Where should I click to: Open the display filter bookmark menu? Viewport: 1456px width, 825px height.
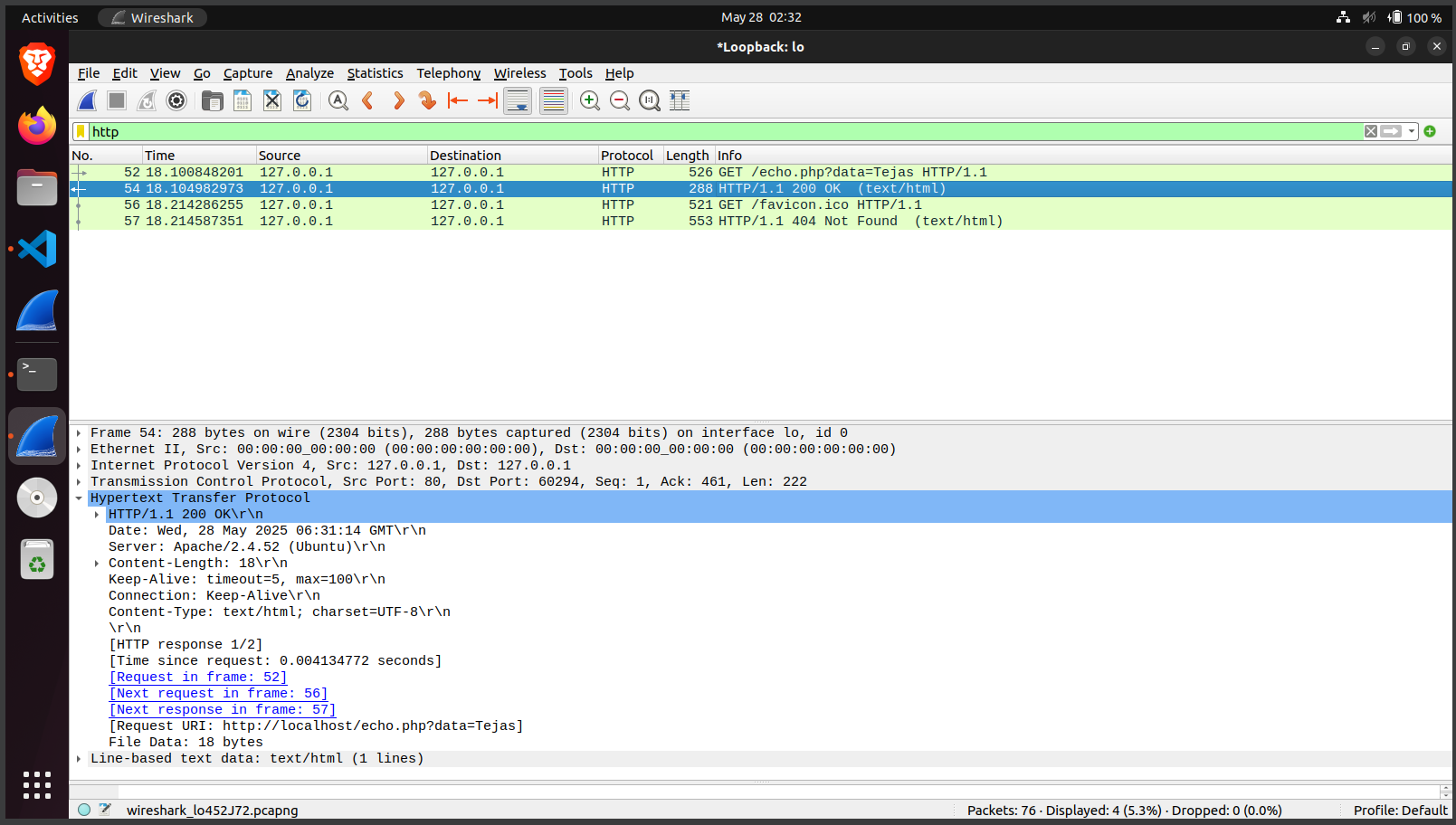(81, 132)
